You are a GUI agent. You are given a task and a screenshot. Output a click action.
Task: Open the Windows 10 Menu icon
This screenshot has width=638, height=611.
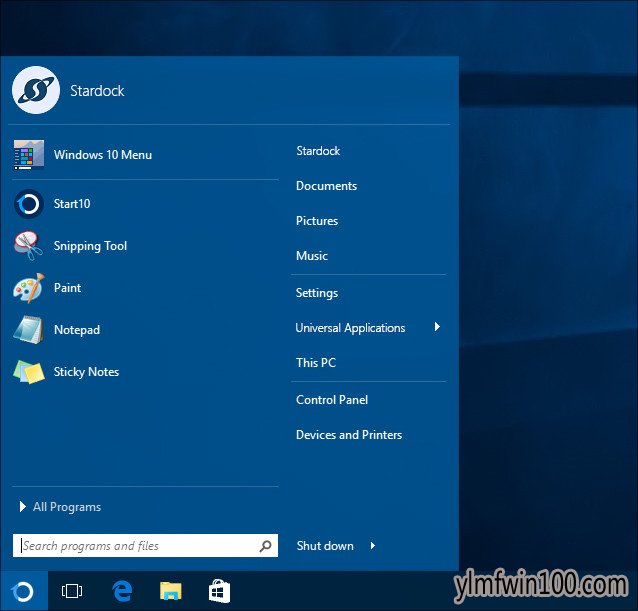click(x=28, y=155)
